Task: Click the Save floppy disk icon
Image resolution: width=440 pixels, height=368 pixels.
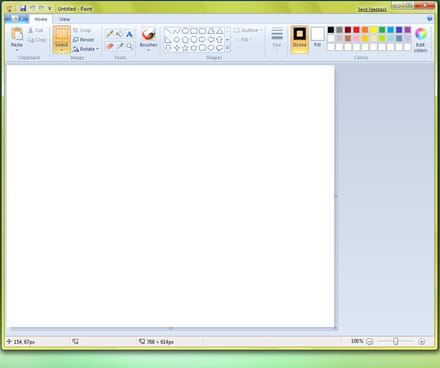Action: tap(23, 8)
